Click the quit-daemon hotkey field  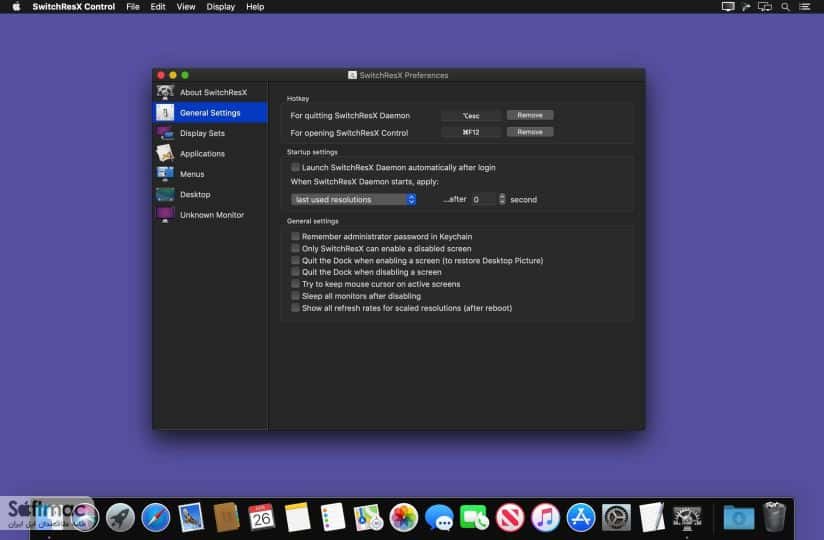click(x=471, y=116)
